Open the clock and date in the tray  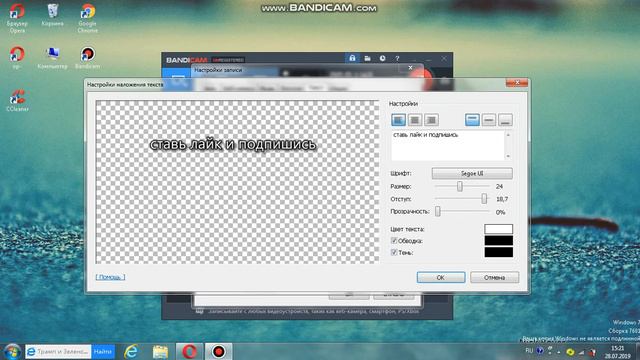[x=618, y=352]
